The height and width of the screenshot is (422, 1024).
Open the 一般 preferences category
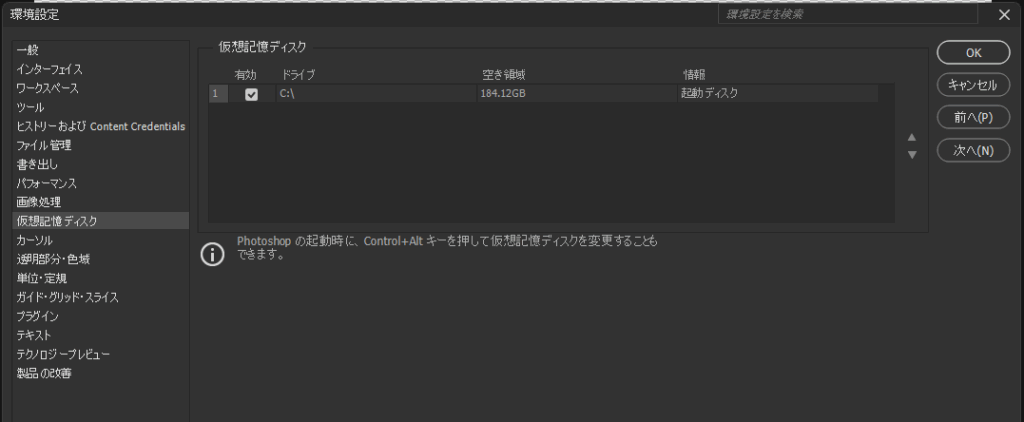pos(28,51)
